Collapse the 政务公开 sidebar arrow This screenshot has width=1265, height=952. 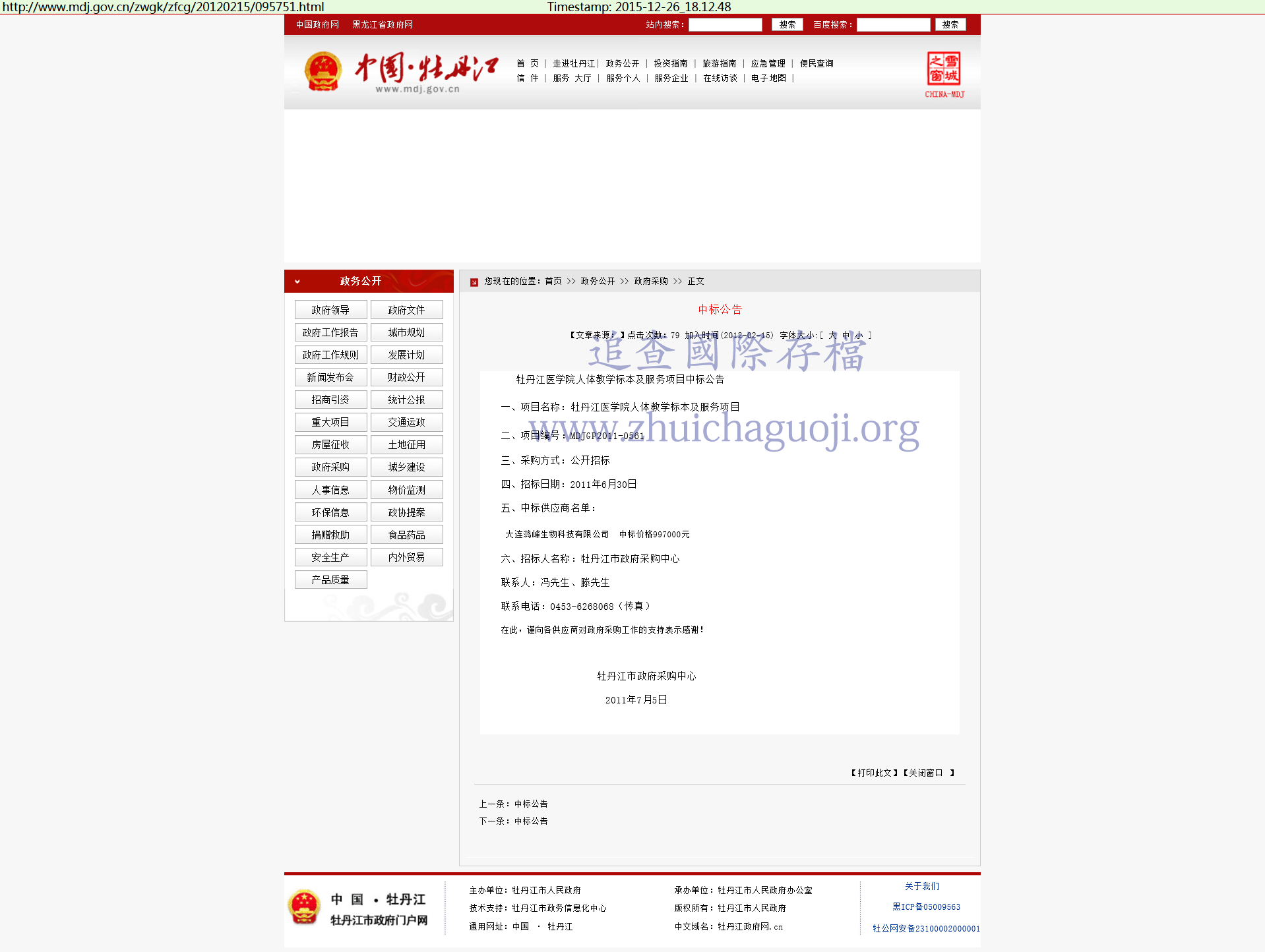[x=297, y=282]
